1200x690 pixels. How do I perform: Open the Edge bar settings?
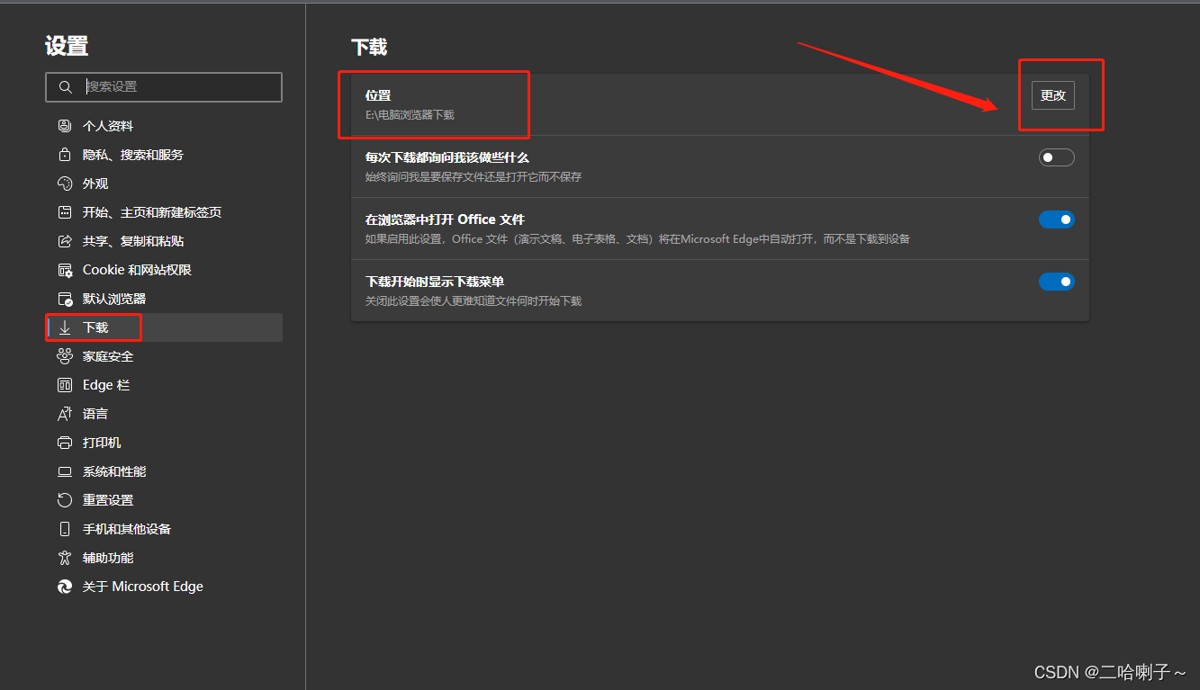click(105, 385)
